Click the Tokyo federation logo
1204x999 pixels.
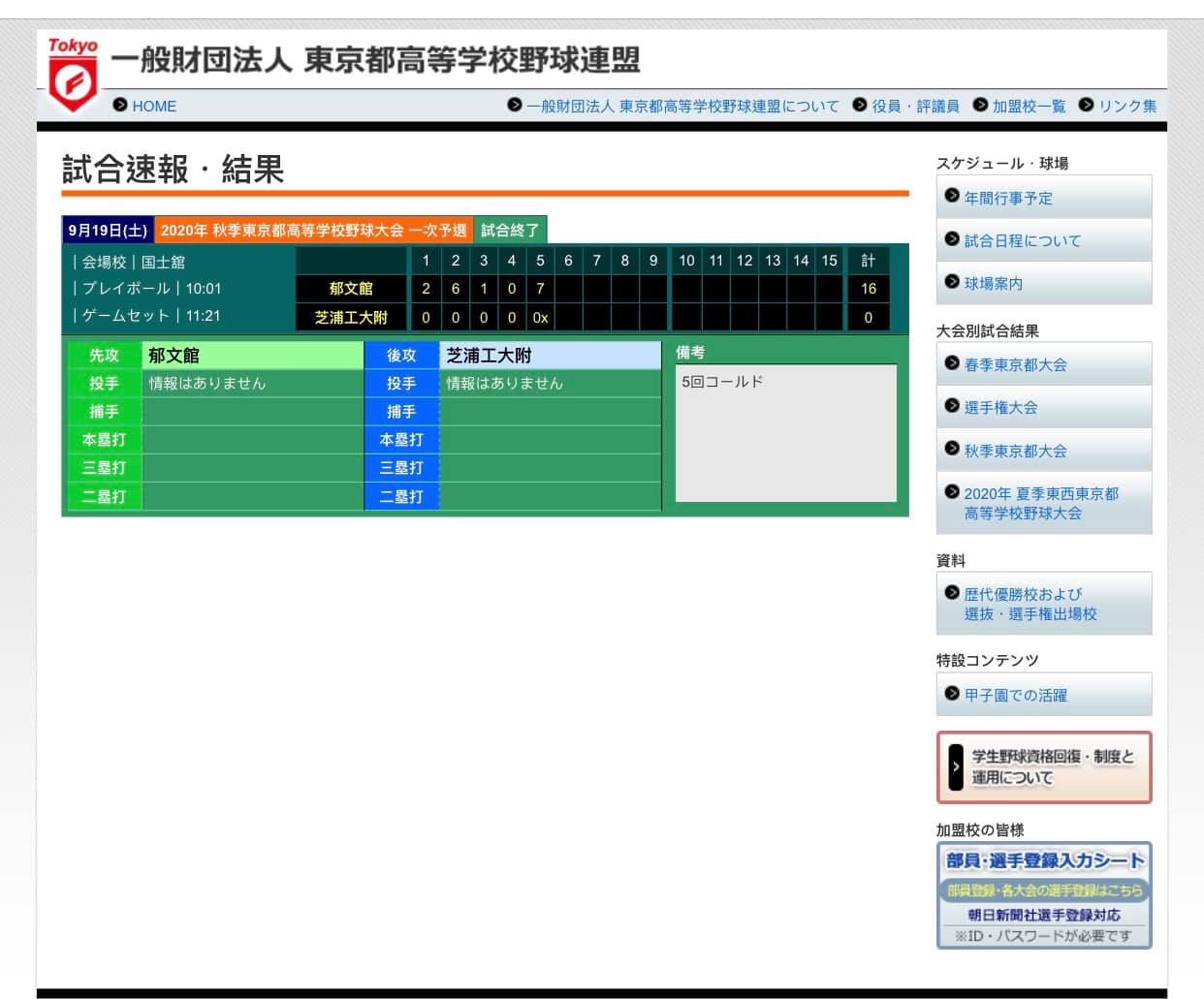74,75
